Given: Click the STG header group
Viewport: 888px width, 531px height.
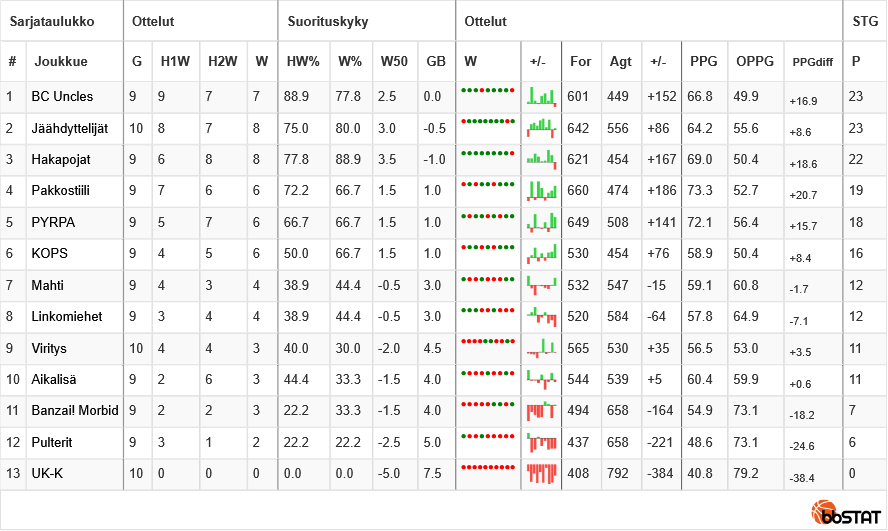Looking at the screenshot, I should point(865,21).
